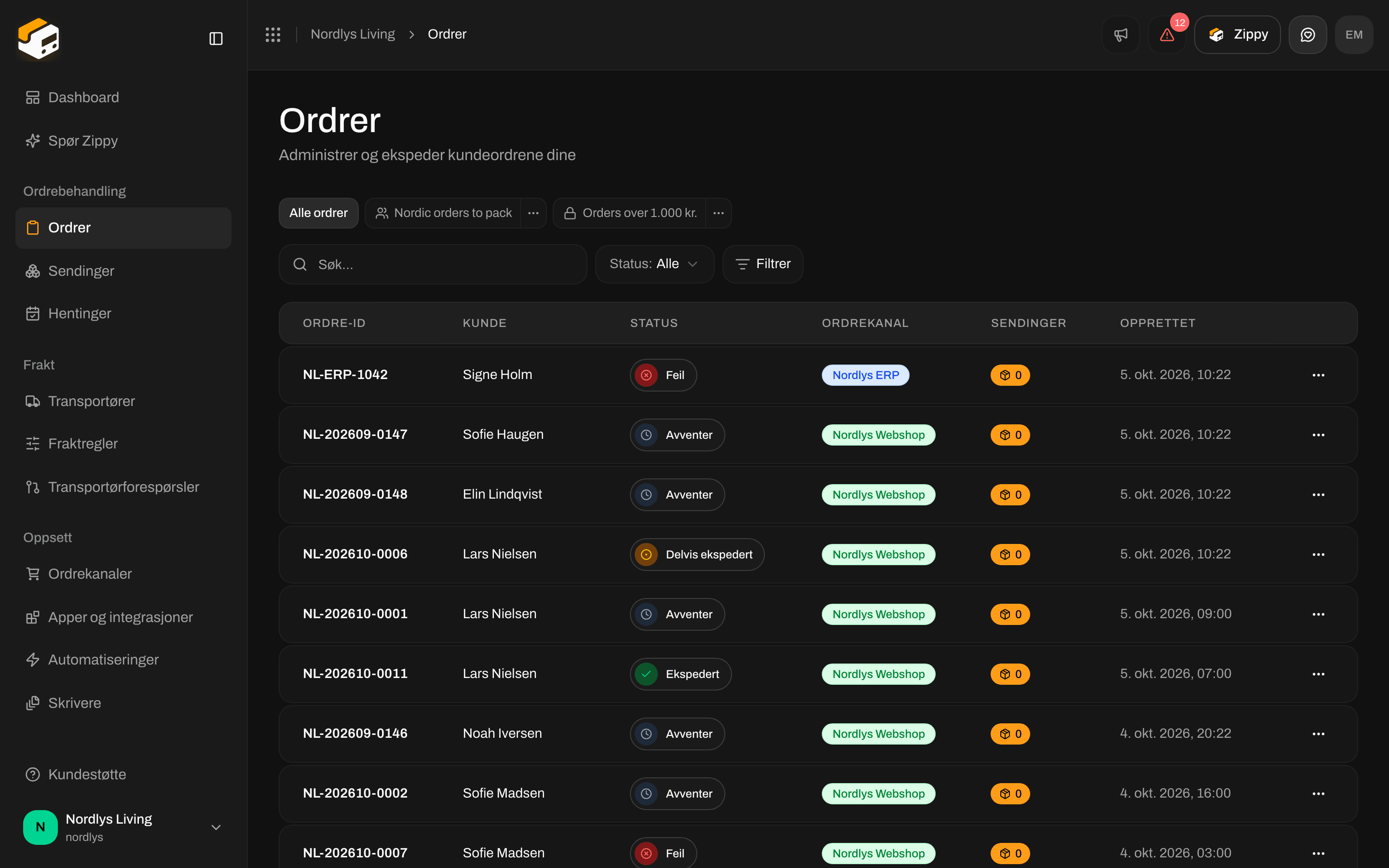The width and height of the screenshot is (1389, 868).
Task: Click Webshop badge in NL-202610-0002 row
Action: [x=878, y=793]
